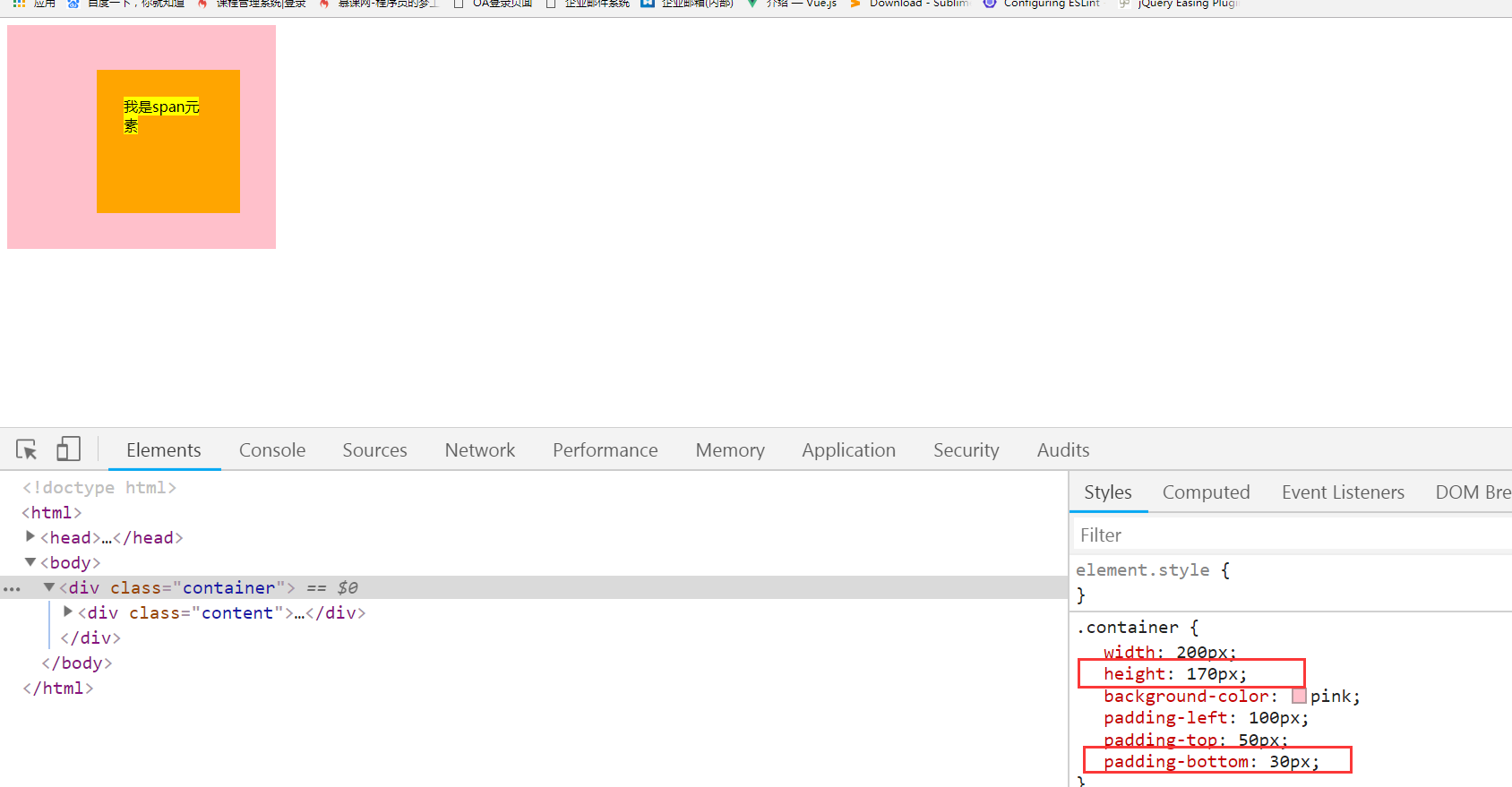1512x787 pixels.
Task: Select the div class="container" node
Action: coord(177,587)
